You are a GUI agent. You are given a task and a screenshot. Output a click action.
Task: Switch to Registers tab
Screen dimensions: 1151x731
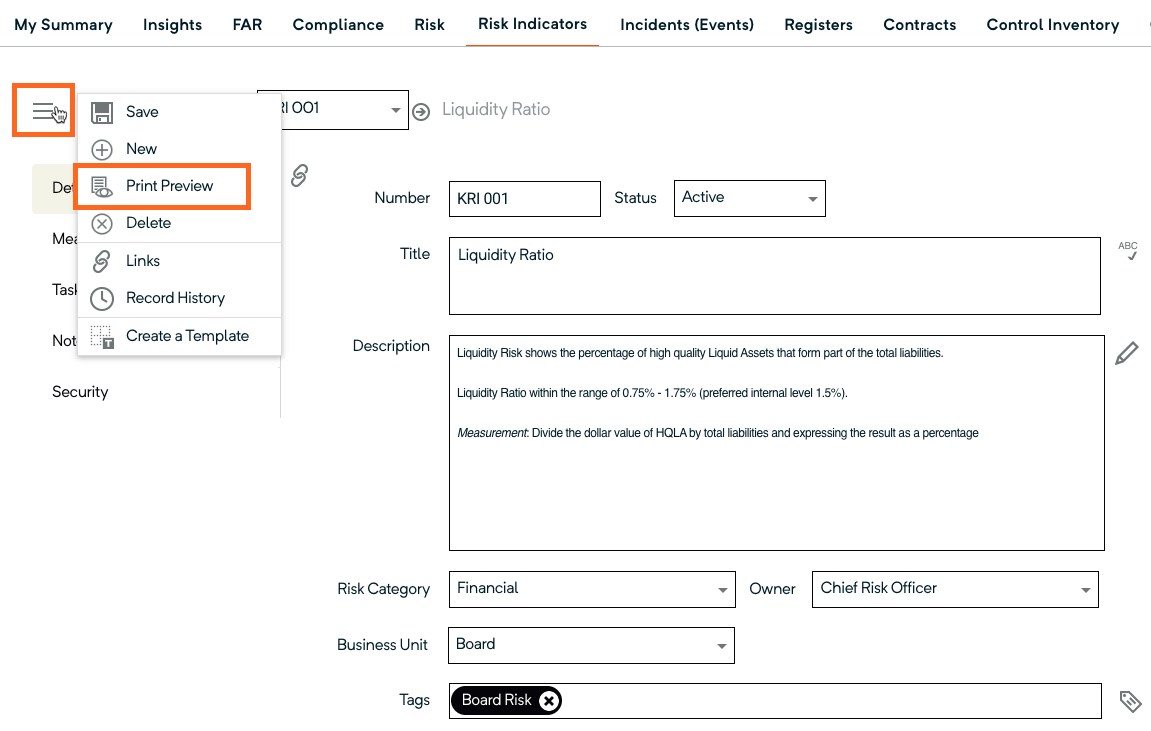point(818,25)
